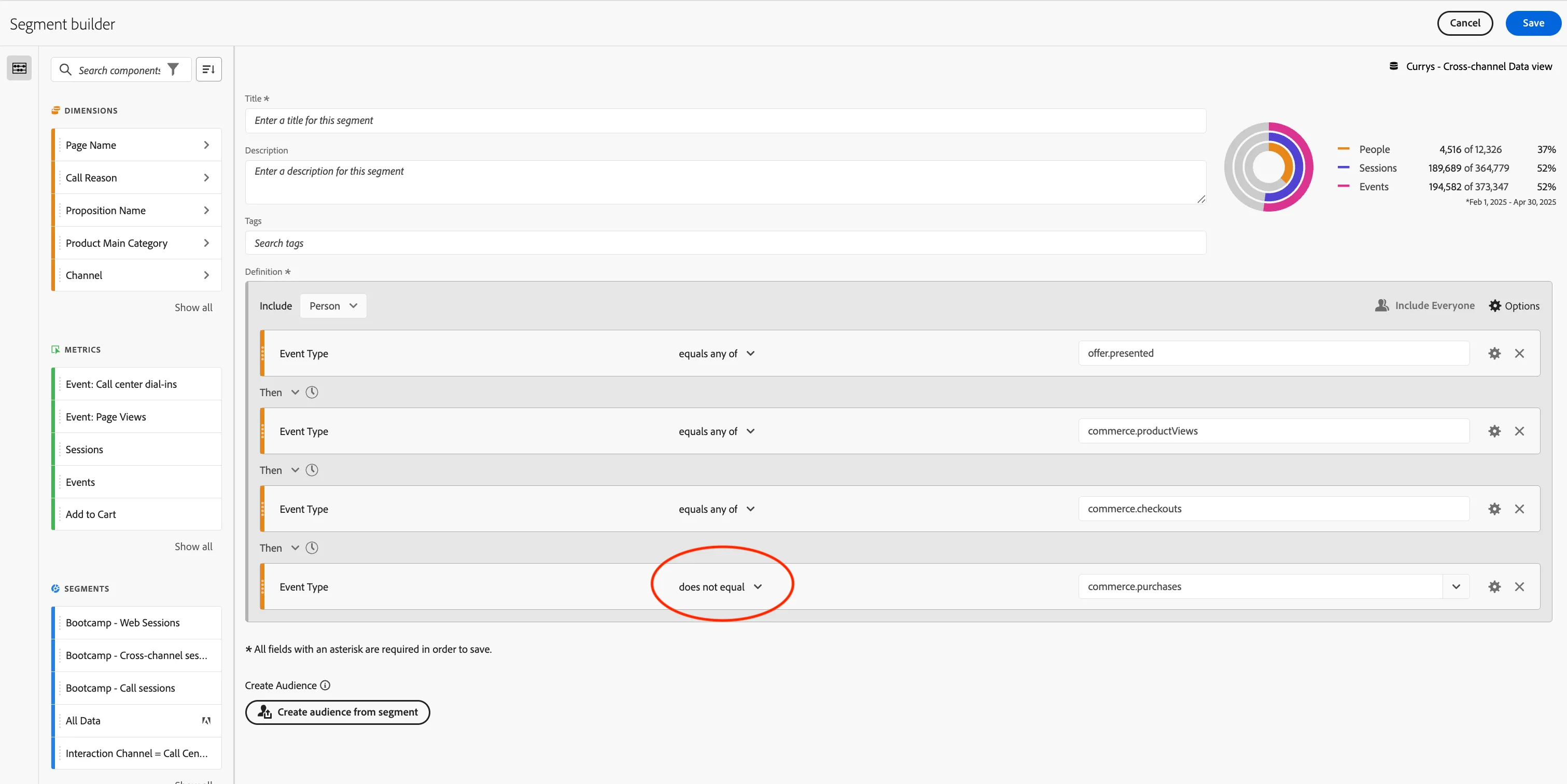Open gear settings for the offer.presented rule

click(x=1494, y=354)
